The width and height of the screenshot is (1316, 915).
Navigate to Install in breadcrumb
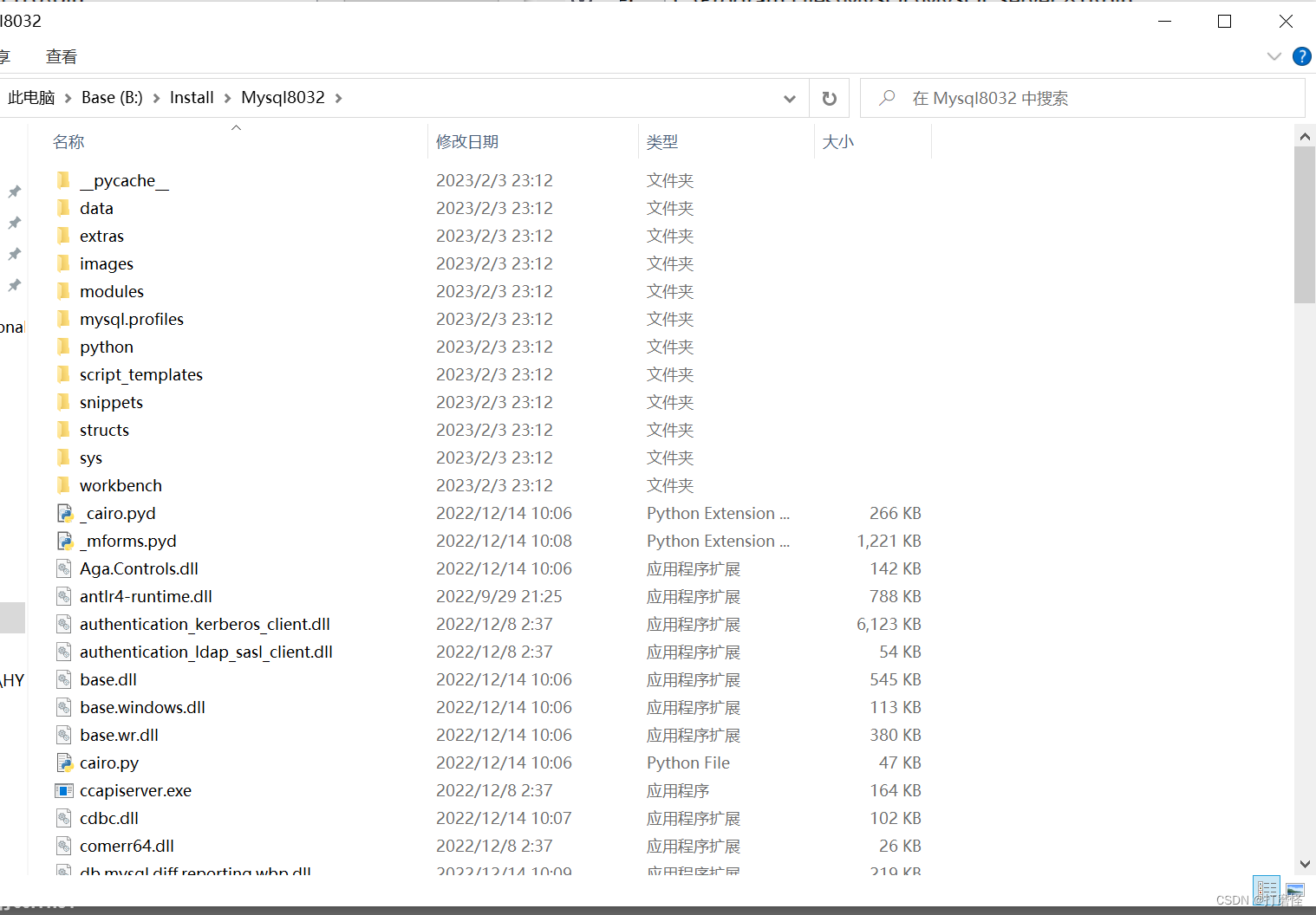coord(192,98)
